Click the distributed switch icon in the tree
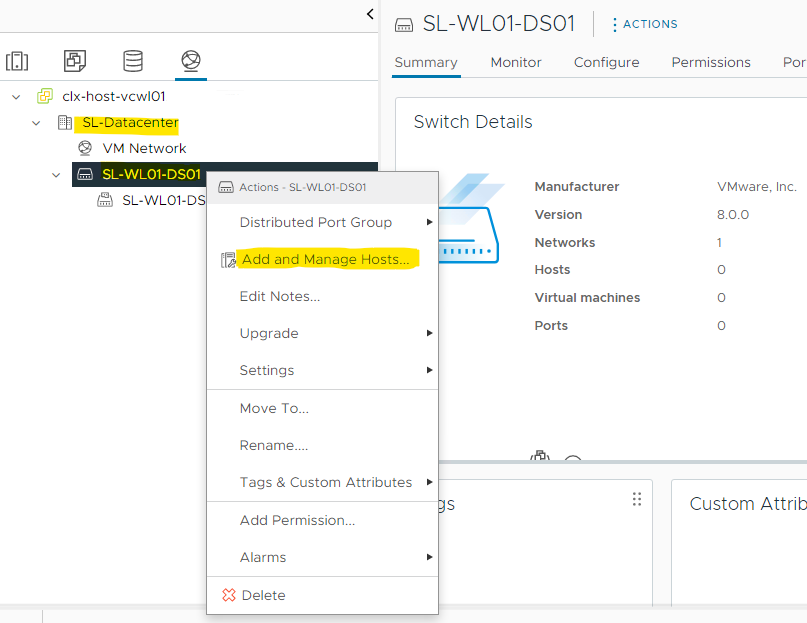The image size is (807, 623). click(85, 174)
